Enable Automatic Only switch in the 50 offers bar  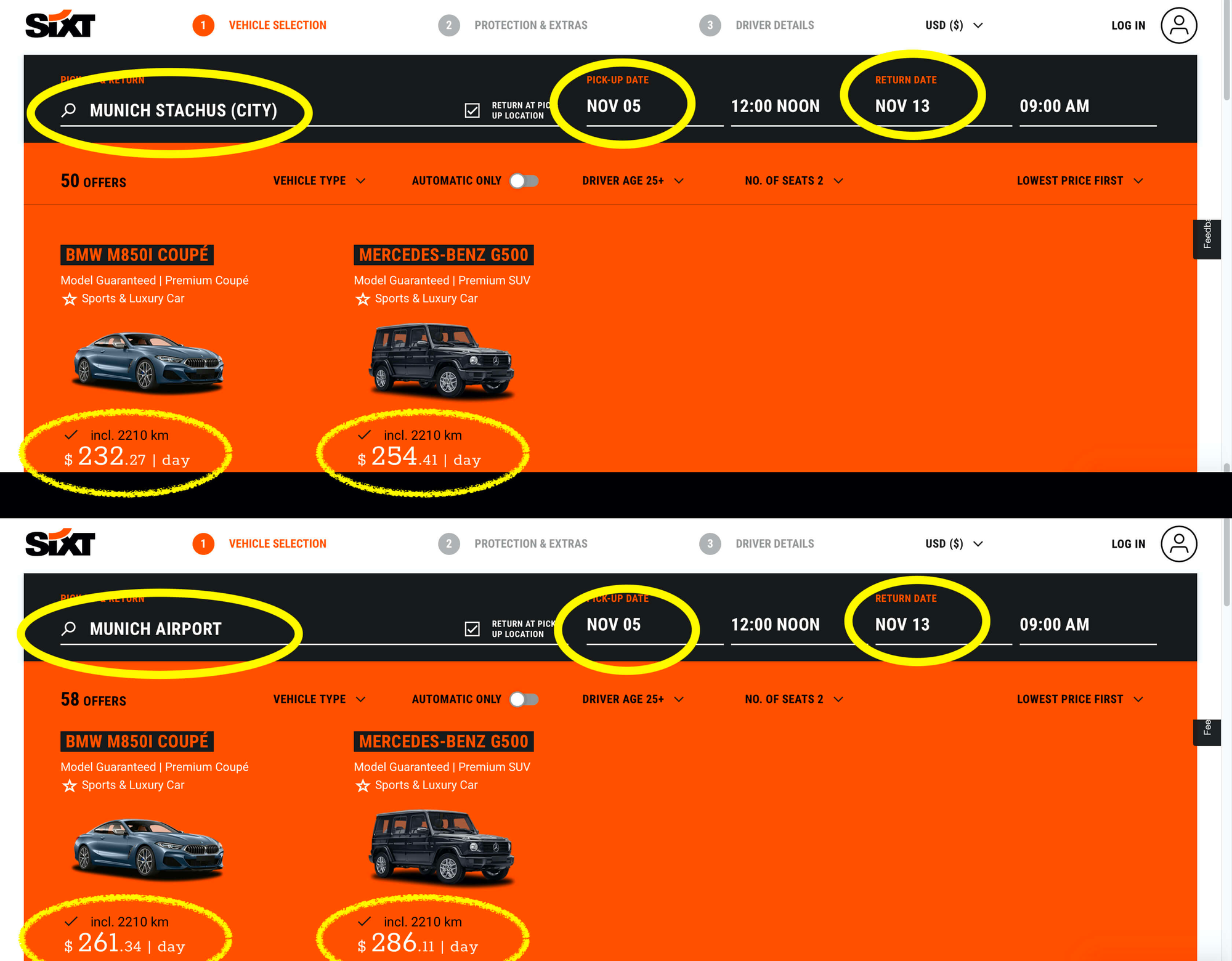coord(524,180)
